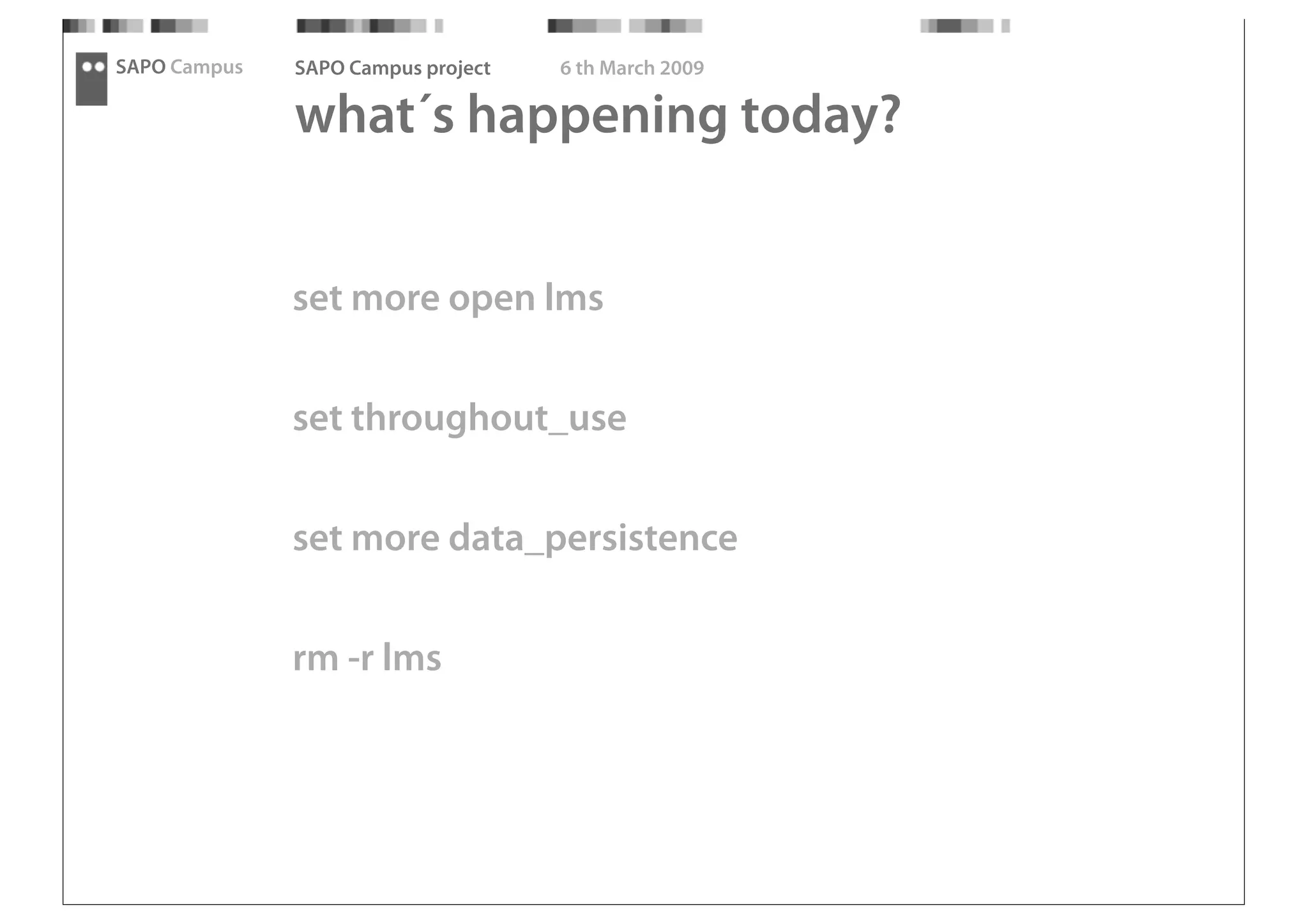The image size is (1308, 924).
Task: Click the word "happening" in the title
Action: pos(597,116)
